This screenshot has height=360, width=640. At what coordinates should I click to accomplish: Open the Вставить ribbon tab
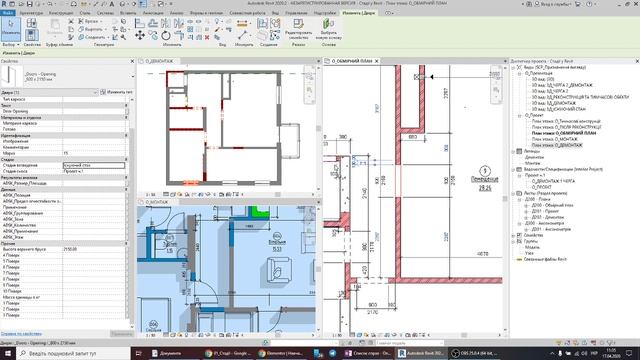click(128, 13)
